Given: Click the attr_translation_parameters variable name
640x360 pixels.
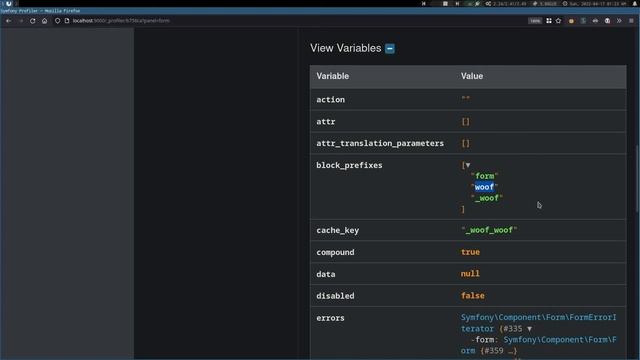Looking at the screenshot, I should (x=380, y=143).
